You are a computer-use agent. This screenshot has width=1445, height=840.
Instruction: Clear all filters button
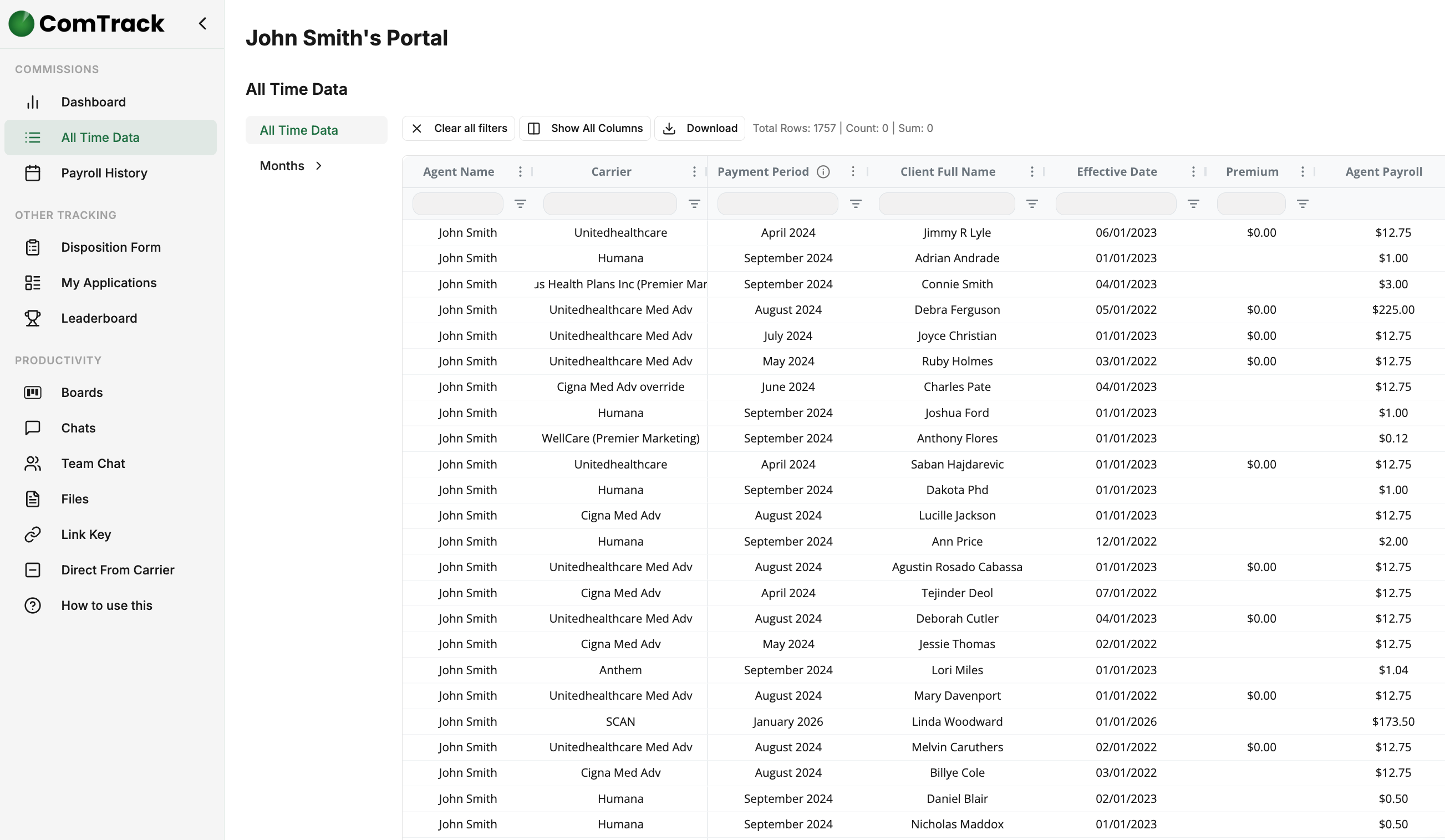coord(459,129)
